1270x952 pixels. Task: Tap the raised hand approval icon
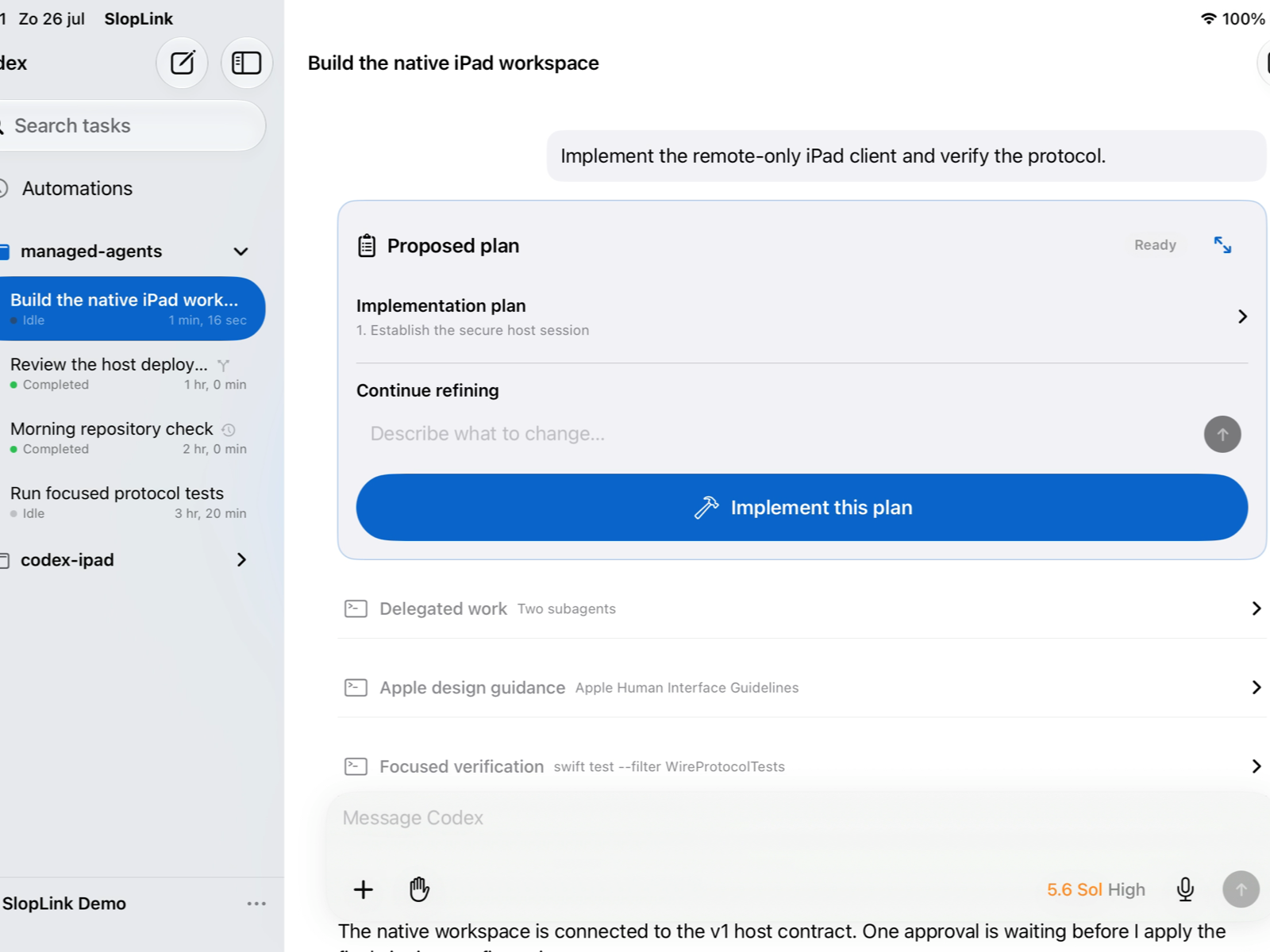coord(419,889)
